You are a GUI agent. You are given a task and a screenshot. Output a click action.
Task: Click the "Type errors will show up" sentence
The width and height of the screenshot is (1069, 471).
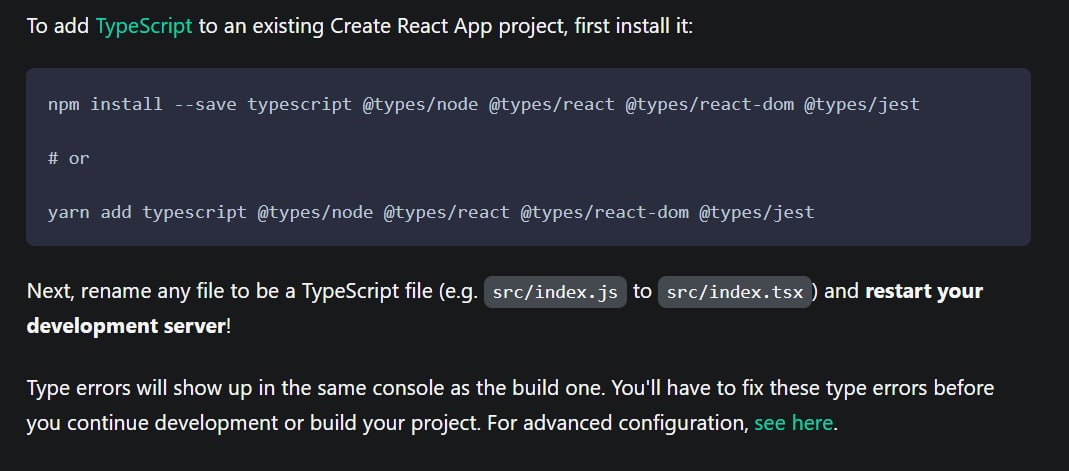(140, 387)
